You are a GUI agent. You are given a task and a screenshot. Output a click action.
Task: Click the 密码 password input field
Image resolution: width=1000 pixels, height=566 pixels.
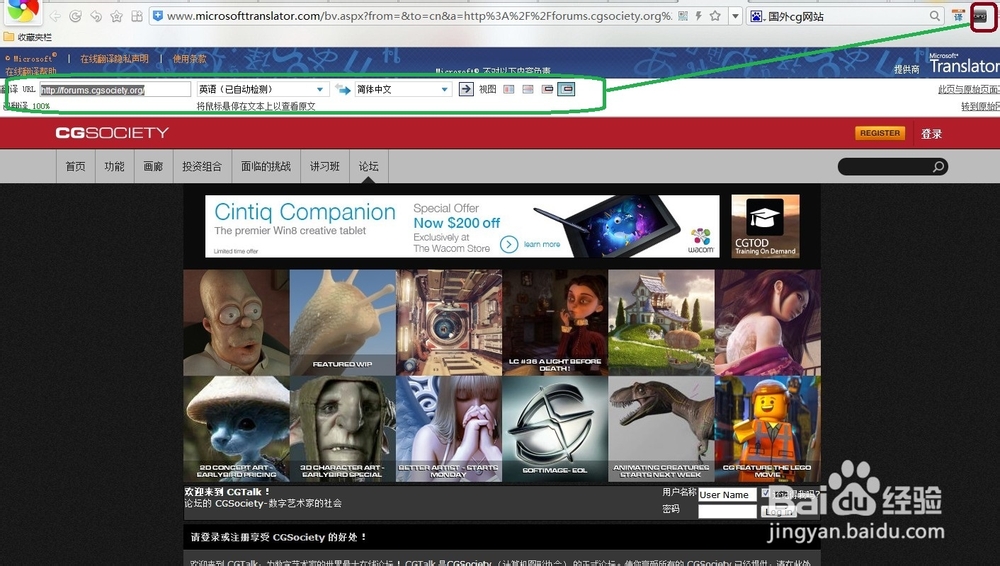[x=727, y=511]
